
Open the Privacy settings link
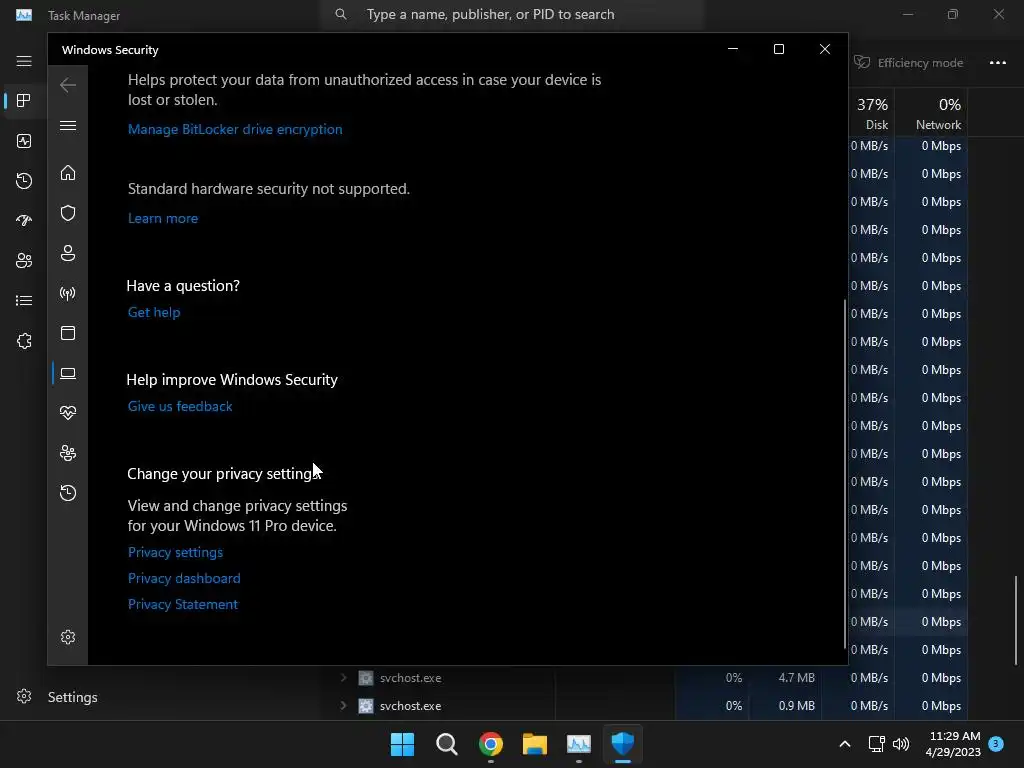(x=175, y=552)
